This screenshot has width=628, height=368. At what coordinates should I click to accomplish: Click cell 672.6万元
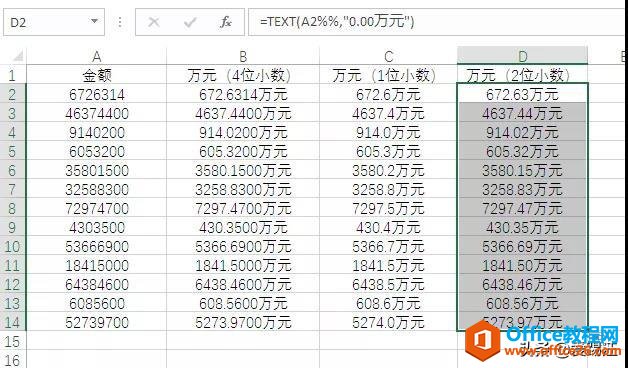tap(388, 94)
